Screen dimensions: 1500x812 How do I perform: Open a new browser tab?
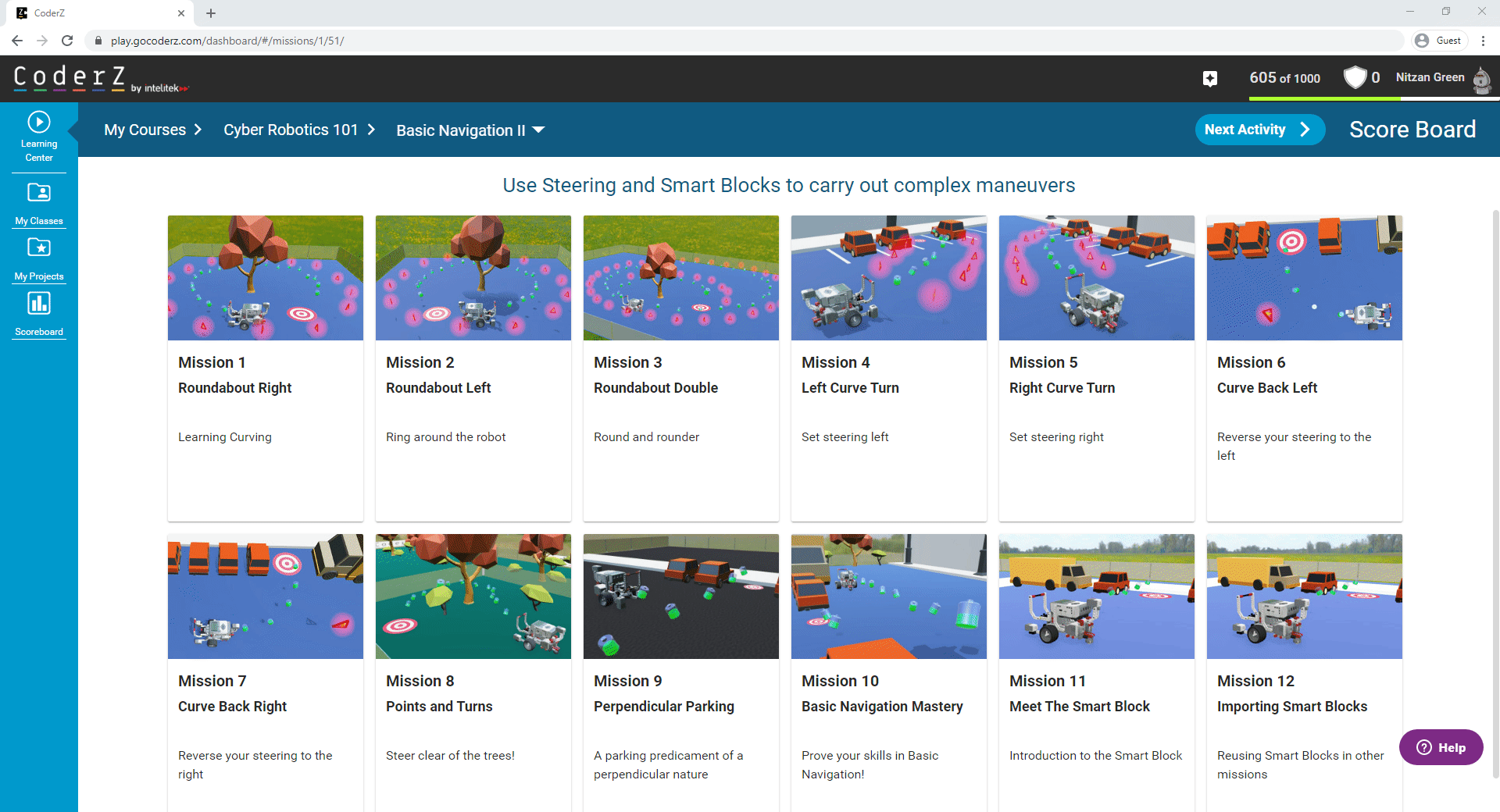(x=211, y=13)
